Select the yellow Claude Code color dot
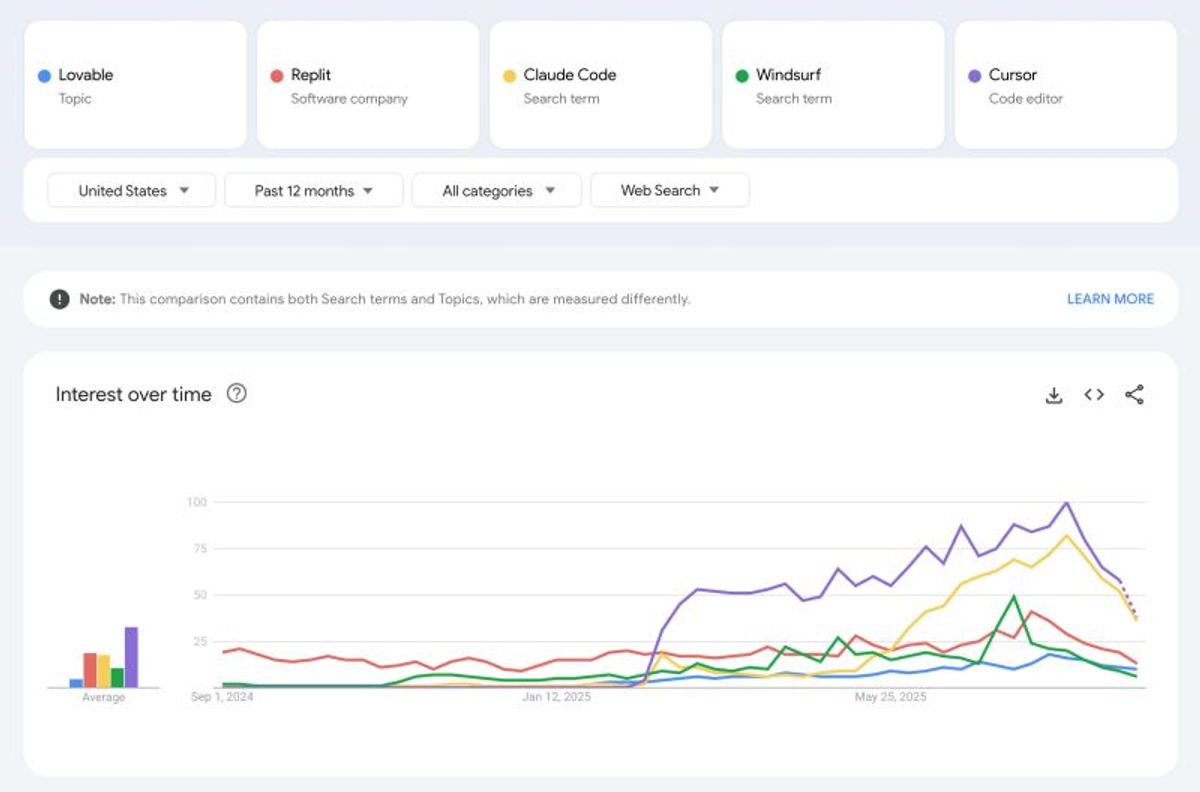 [x=509, y=76]
